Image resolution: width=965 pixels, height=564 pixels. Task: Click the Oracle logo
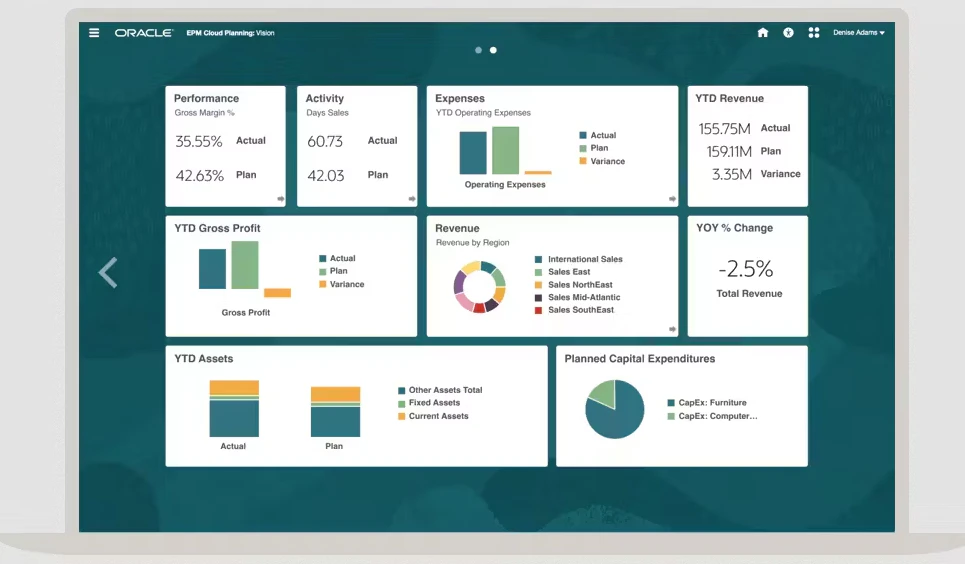pos(144,33)
